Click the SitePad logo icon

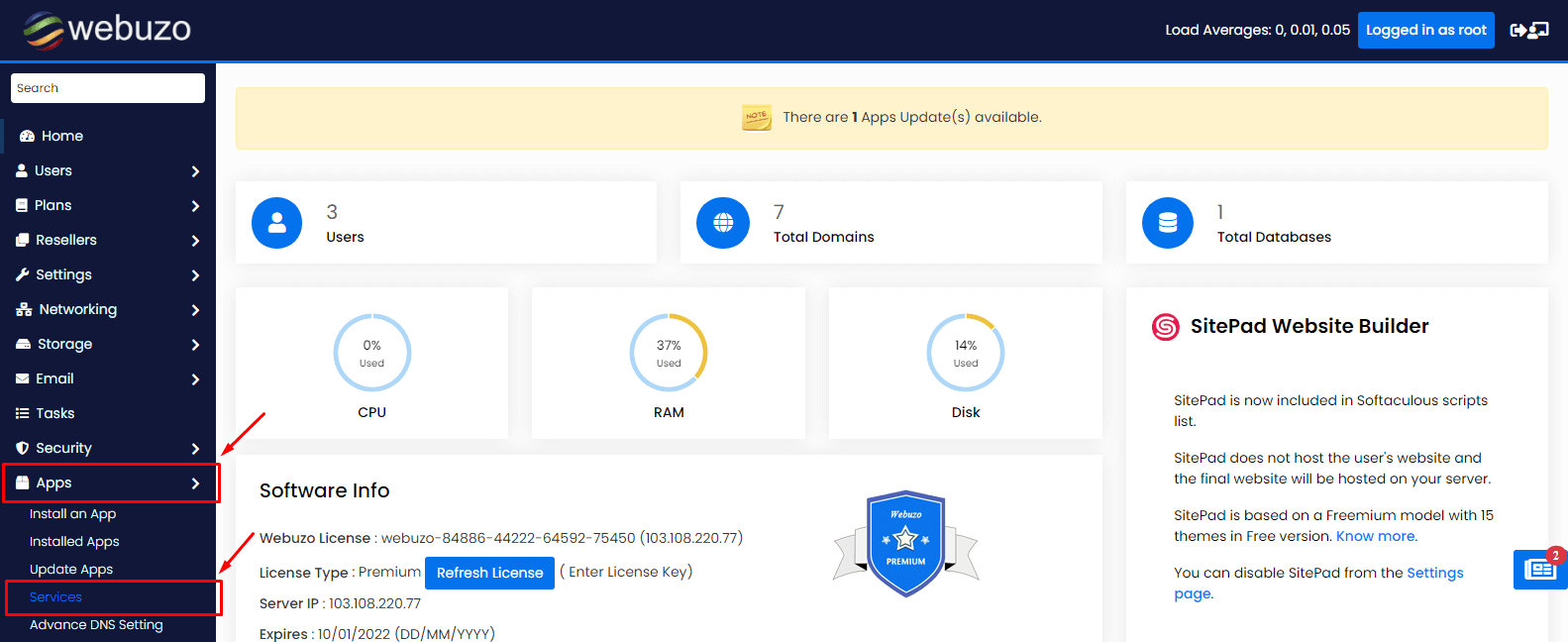[x=1166, y=326]
